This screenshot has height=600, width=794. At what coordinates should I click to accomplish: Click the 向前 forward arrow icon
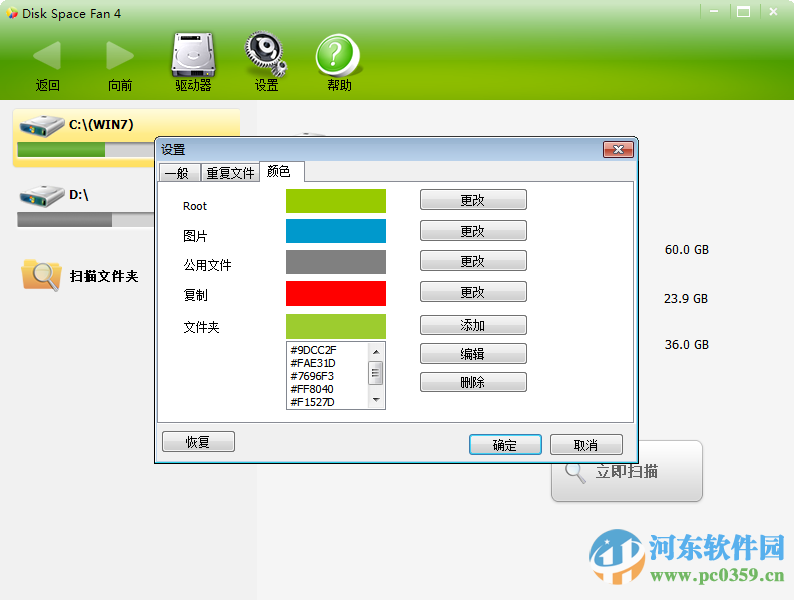(x=120, y=55)
